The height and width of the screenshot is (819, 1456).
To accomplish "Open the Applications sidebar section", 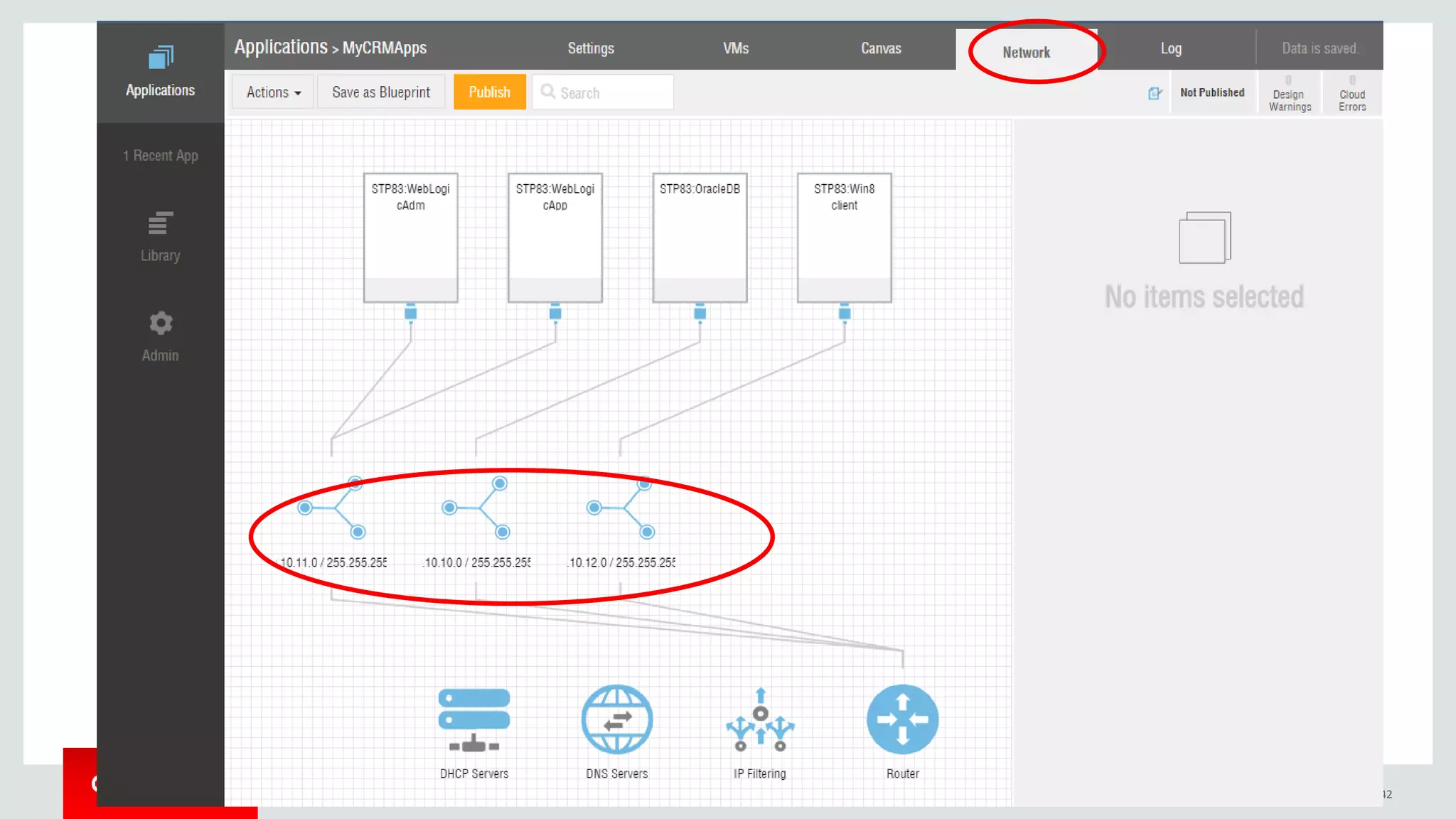I will pyautogui.click(x=160, y=73).
